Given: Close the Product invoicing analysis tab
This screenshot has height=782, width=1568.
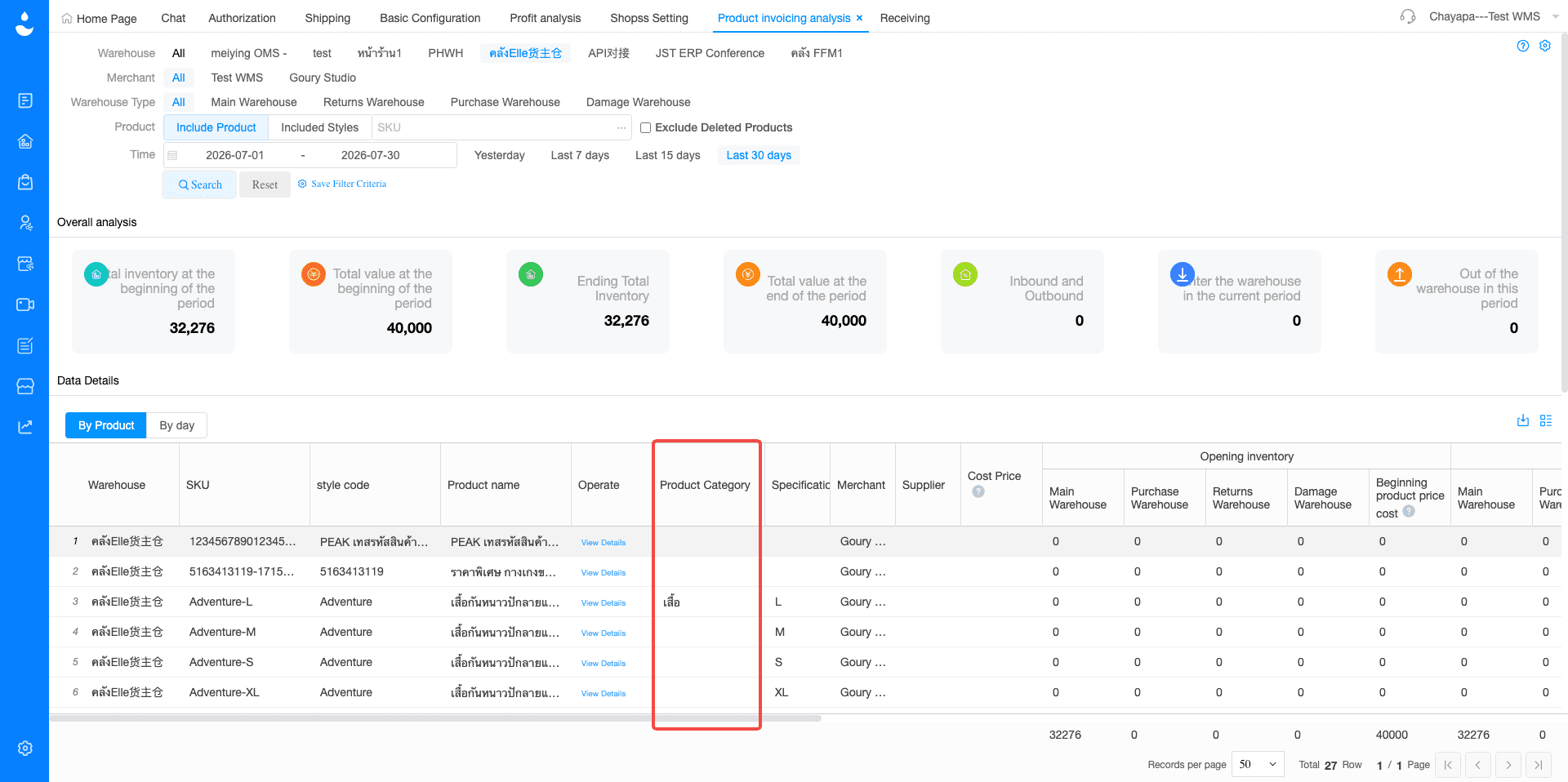Looking at the screenshot, I should (859, 18).
